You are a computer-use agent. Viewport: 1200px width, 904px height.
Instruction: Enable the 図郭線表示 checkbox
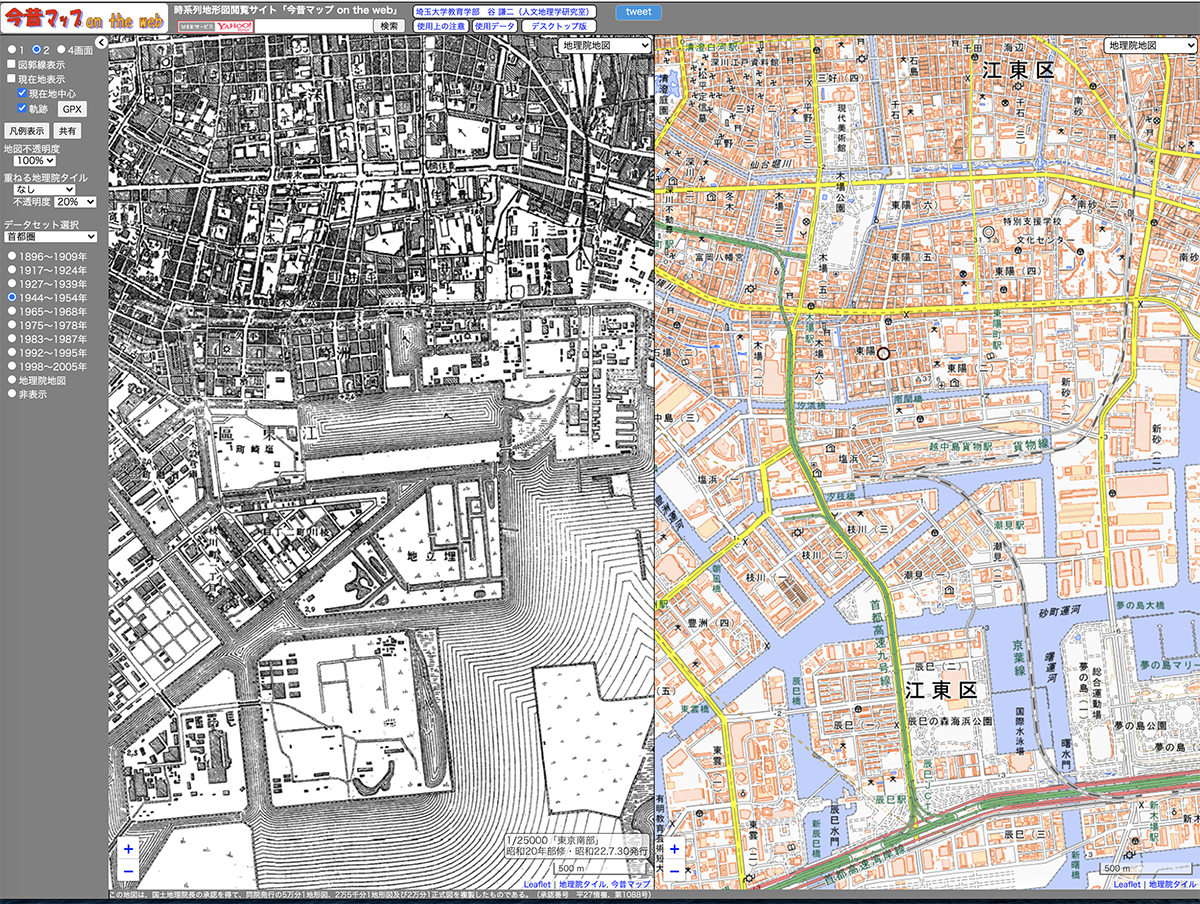pos(12,64)
